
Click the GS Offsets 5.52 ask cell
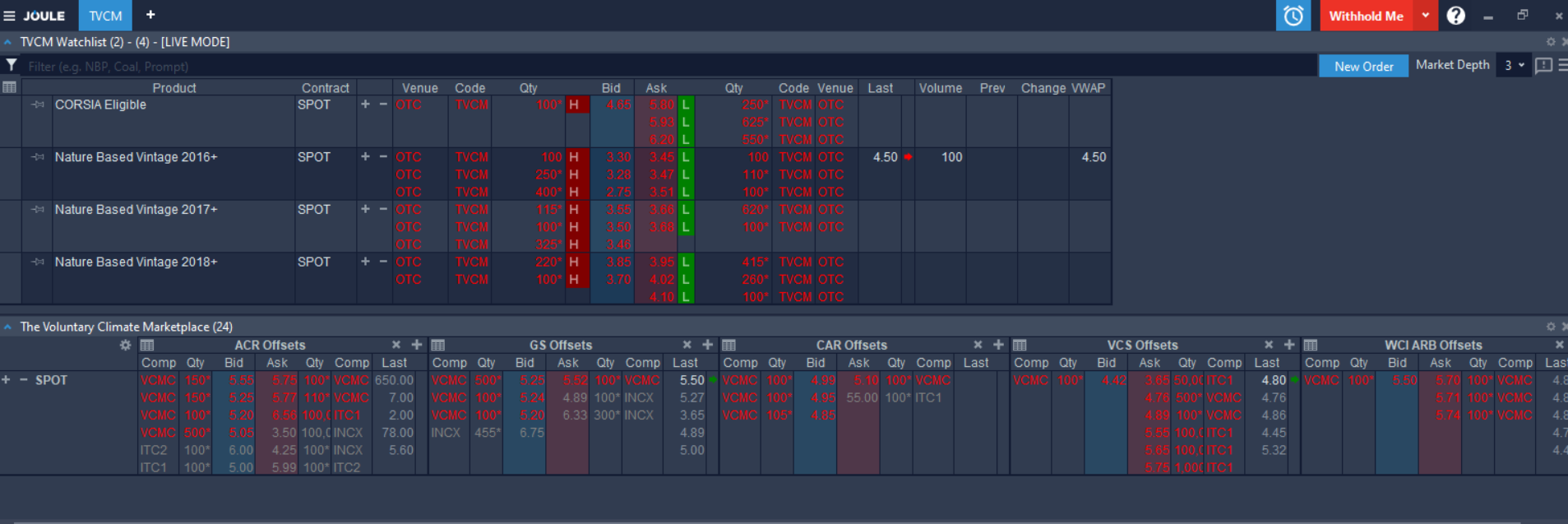tap(568, 380)
